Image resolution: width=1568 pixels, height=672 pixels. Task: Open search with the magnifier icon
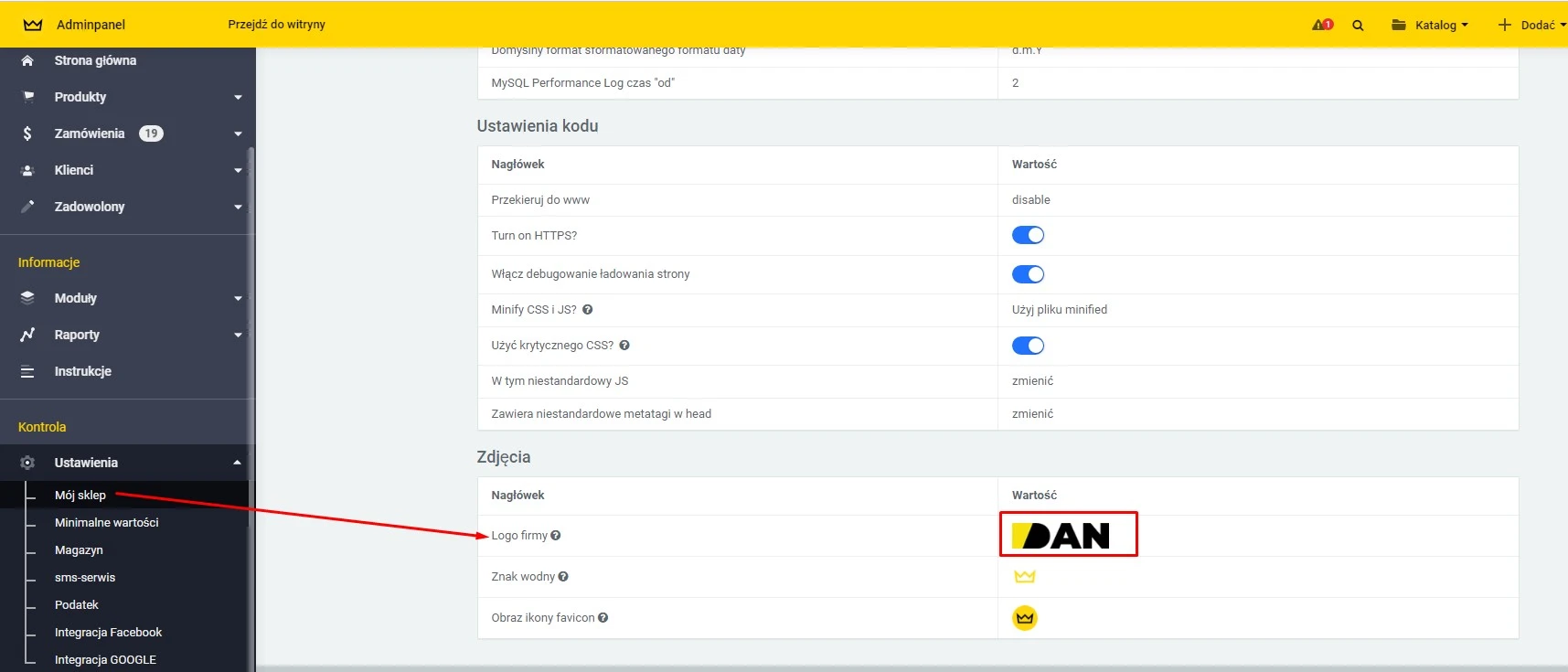(1358, 26)
